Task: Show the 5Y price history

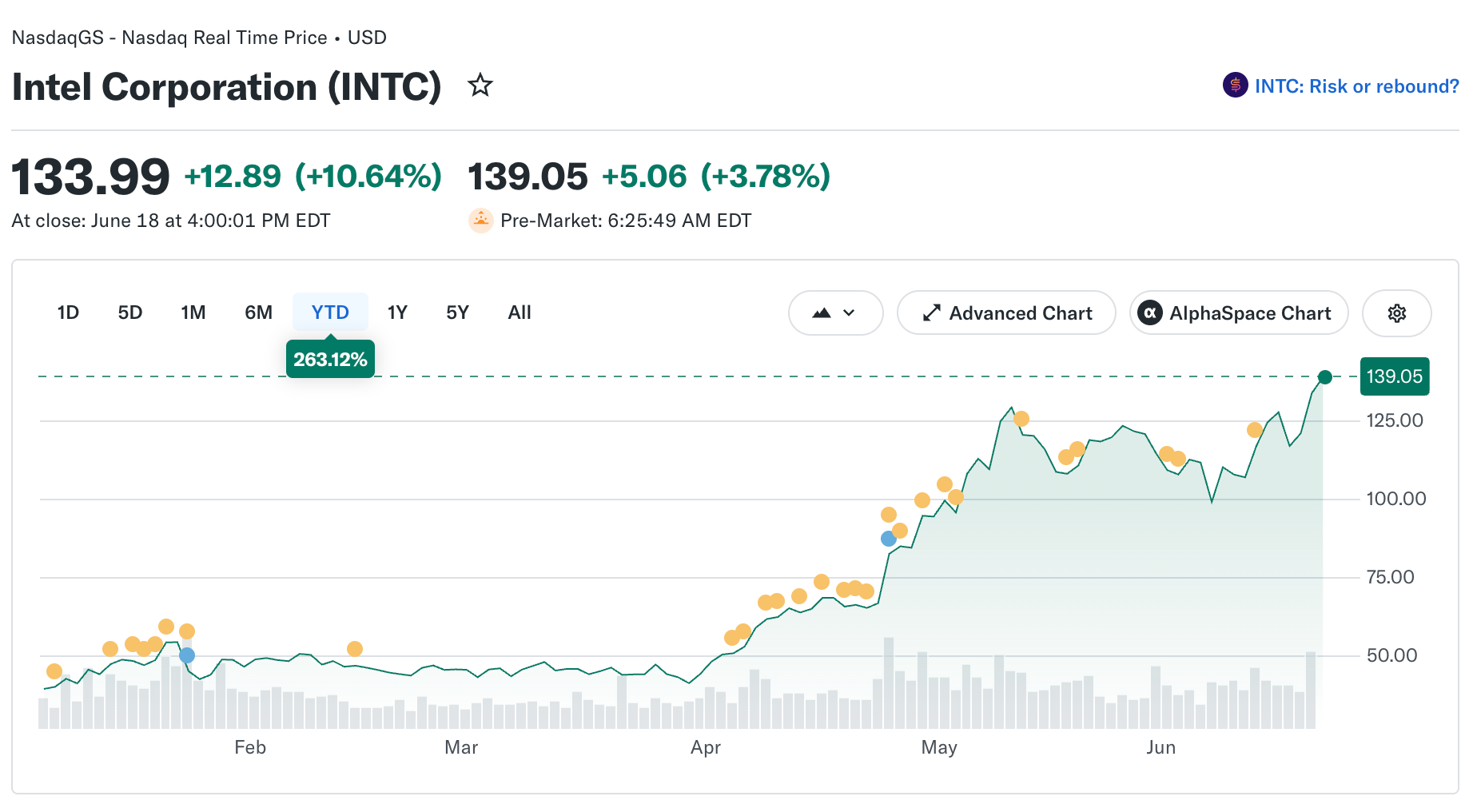Action: pyautogui.click(x=457, y=312)
